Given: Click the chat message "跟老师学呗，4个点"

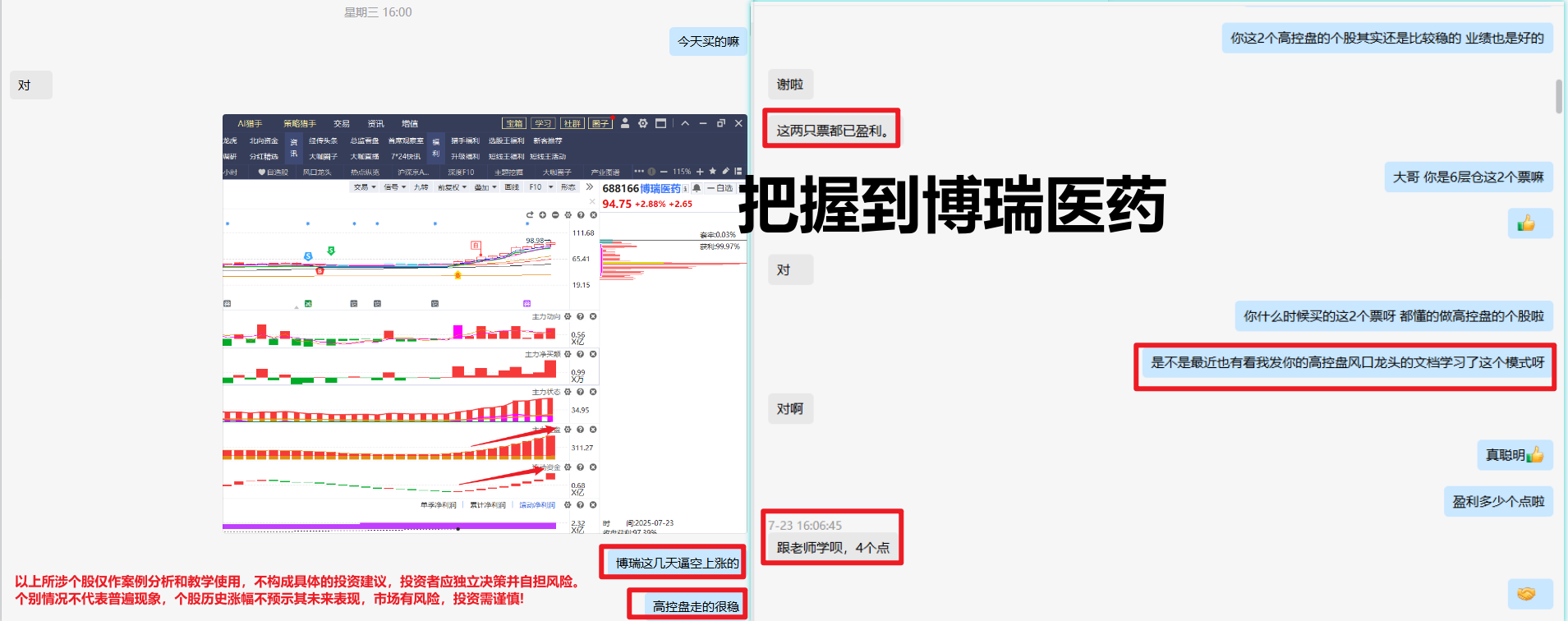Looking at the screenshot, I should point(833,548).
